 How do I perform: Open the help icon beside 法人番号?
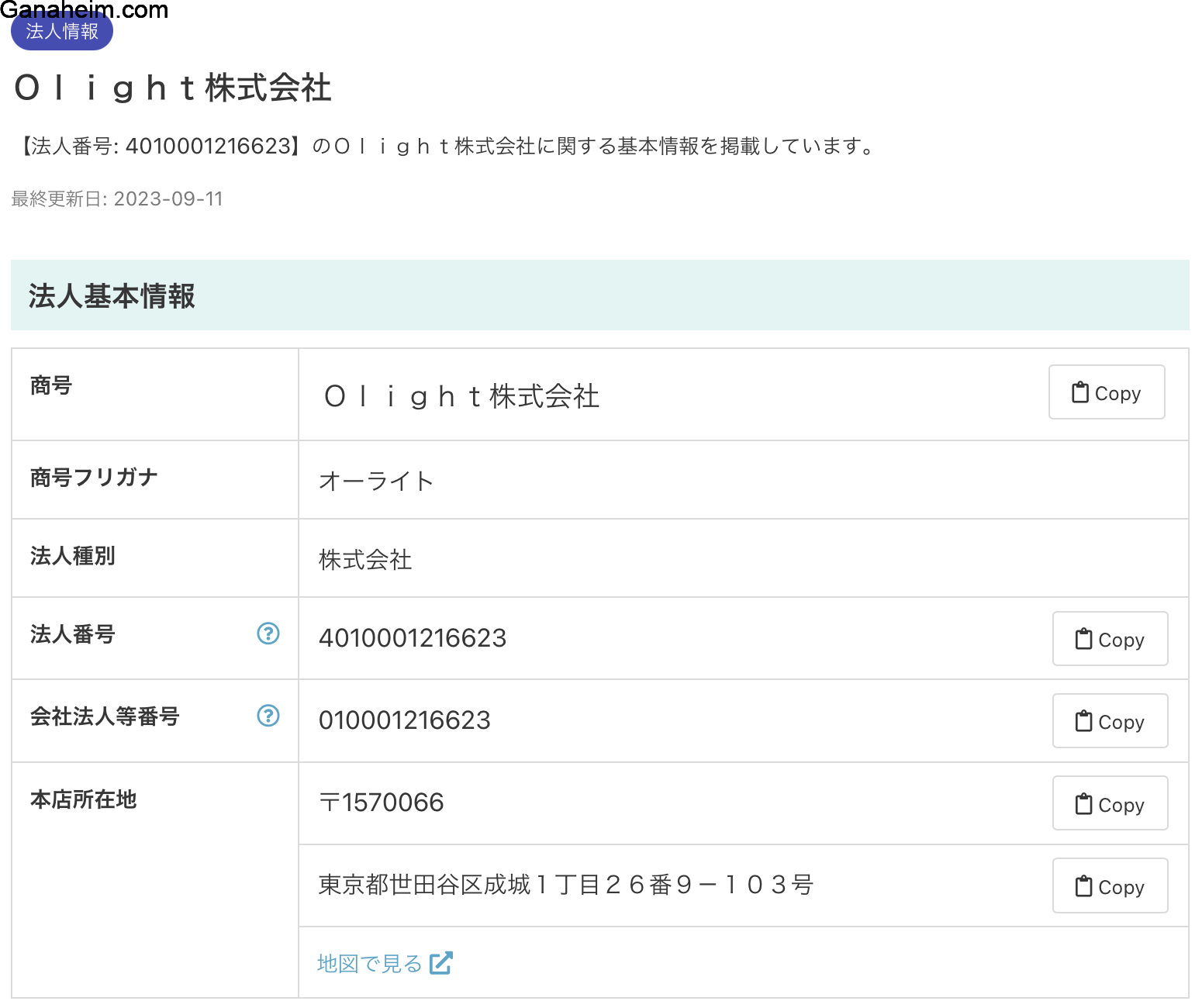point(268,633)
